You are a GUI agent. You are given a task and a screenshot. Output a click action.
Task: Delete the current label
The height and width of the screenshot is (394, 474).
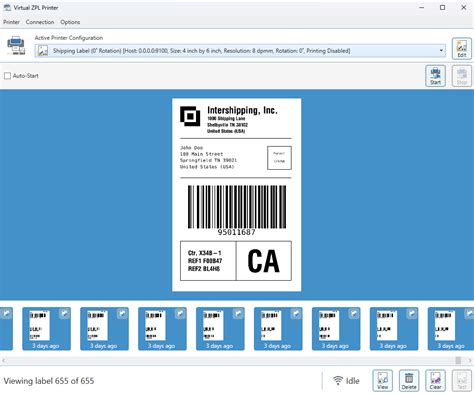coord(409,380)
